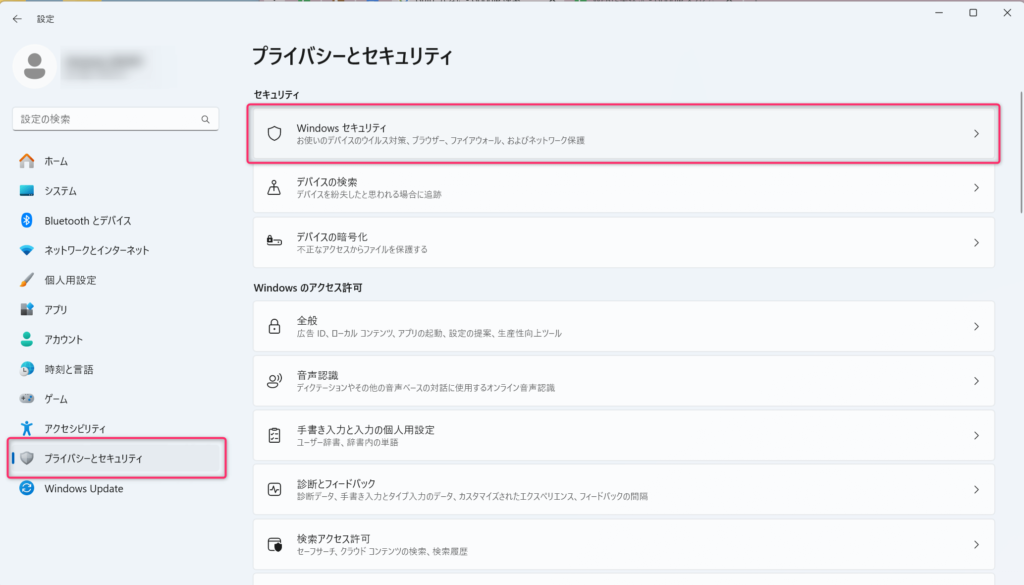Click the back arrow in Settings title bar
The width and height of the screenshot is (1024, 585).
click(17, 19)
